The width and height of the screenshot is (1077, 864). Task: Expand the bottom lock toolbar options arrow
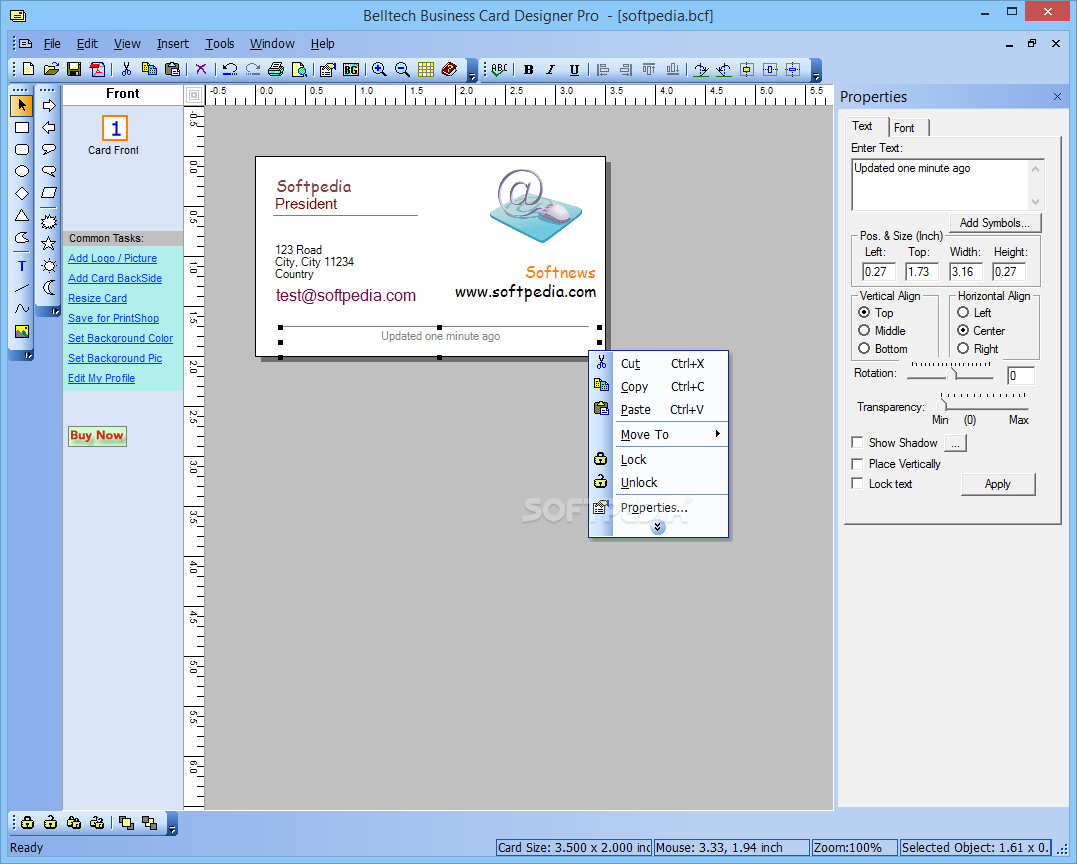[x=172, y=824]
